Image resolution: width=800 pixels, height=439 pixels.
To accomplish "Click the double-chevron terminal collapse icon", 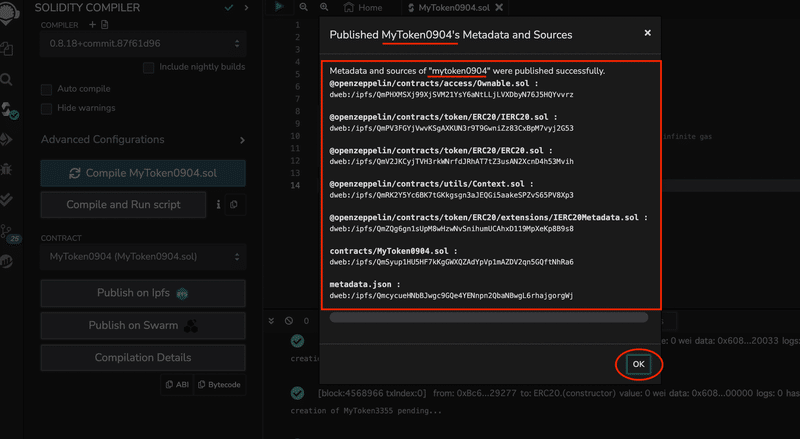I will [x=271, y=321].
